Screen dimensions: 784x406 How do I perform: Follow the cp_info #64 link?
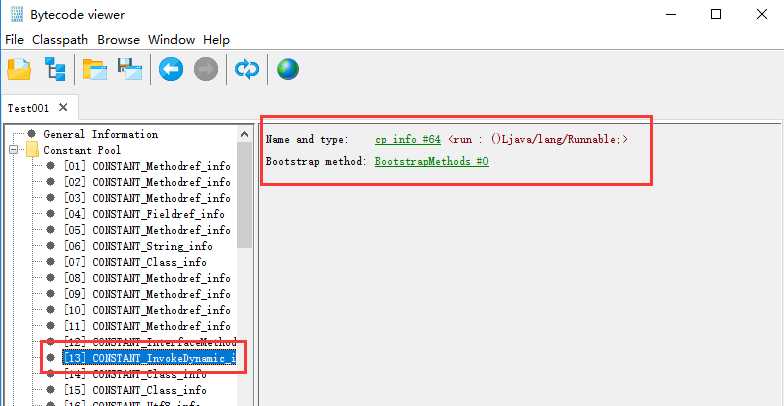click(x=408, y=140)
